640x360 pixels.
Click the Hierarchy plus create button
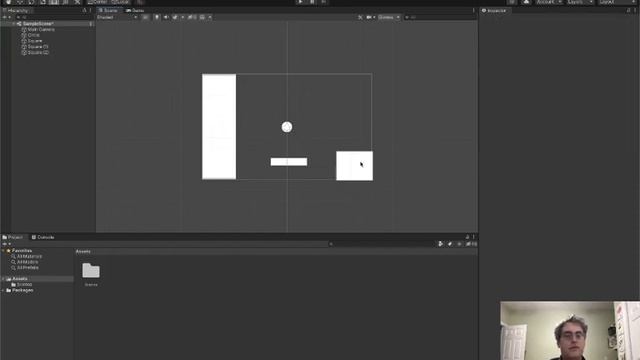6,18
